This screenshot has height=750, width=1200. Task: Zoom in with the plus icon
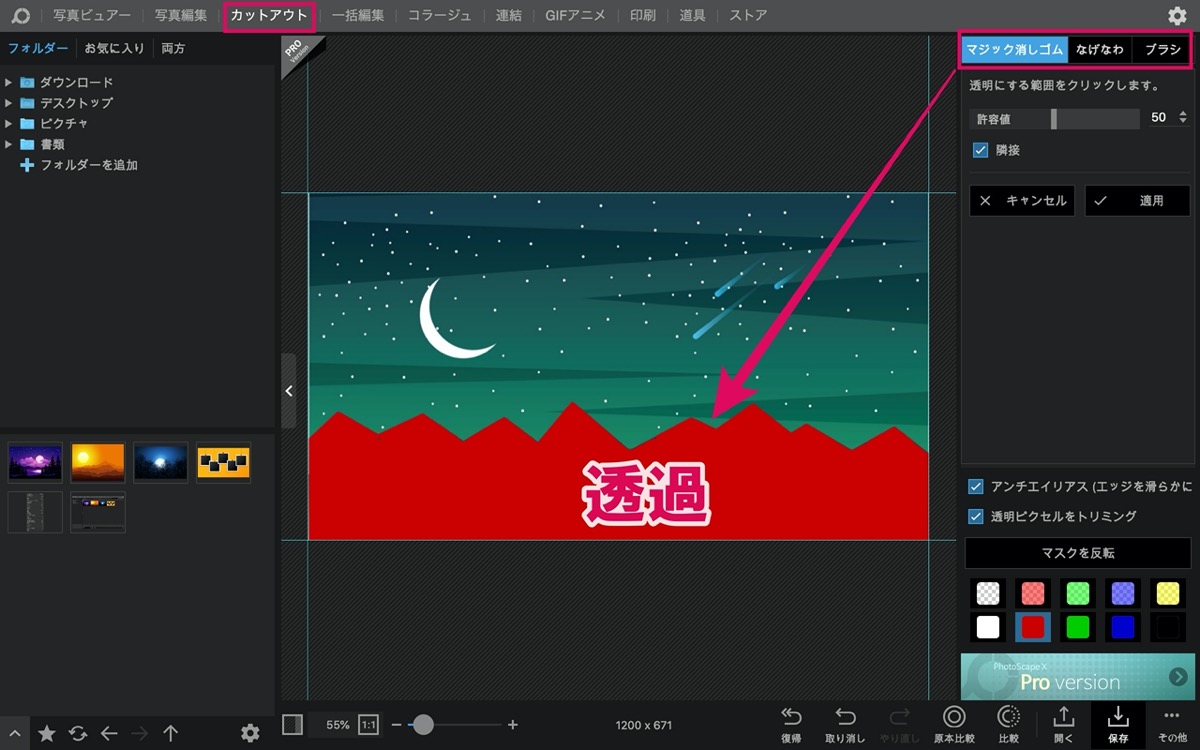coord(513,725)
